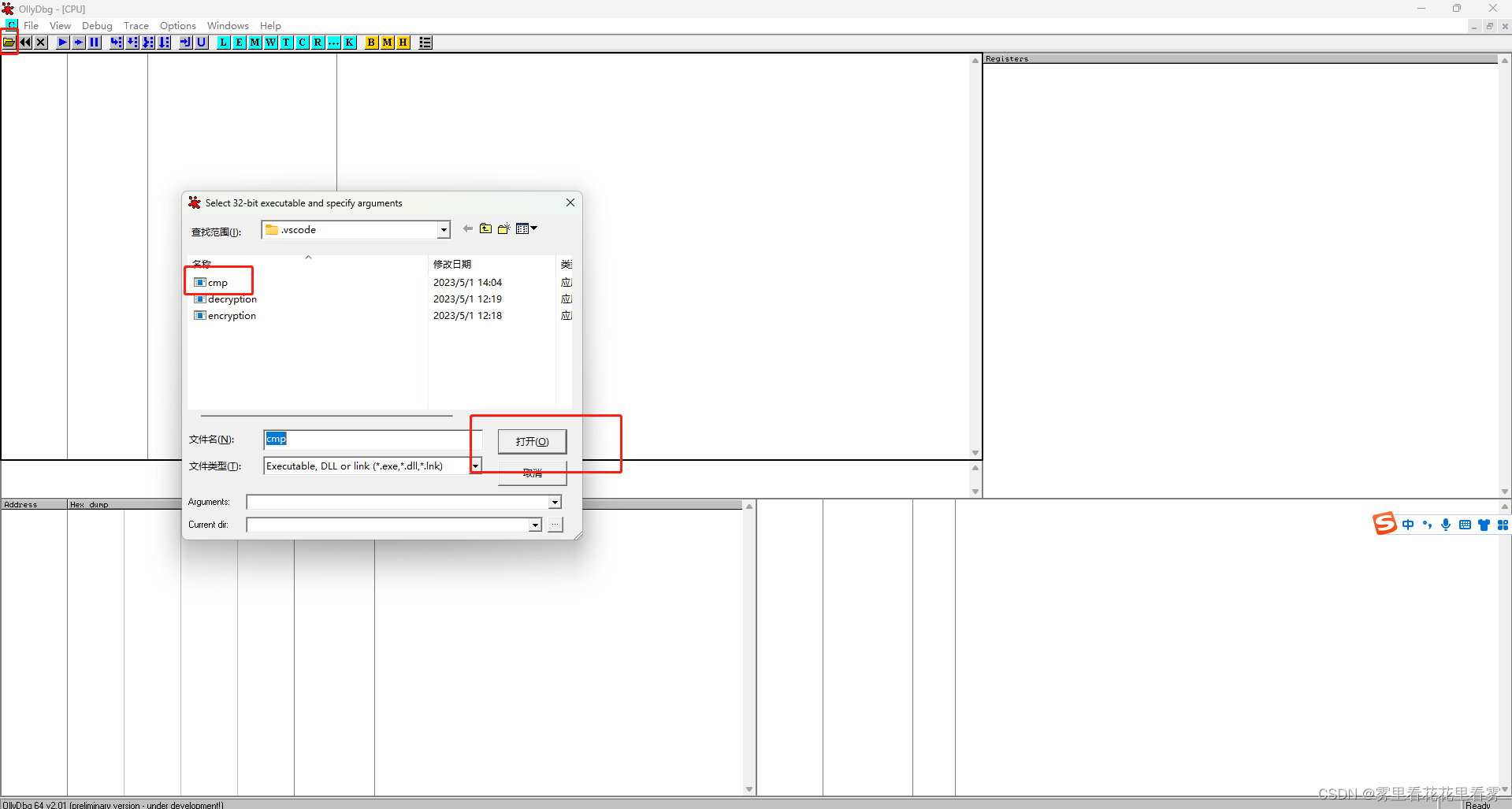The height and width of the screenshot is (809, 1512).
Task: Open Memory breakpoints with yellow M button
Action: pyautogui.click(x=388, y=43)
